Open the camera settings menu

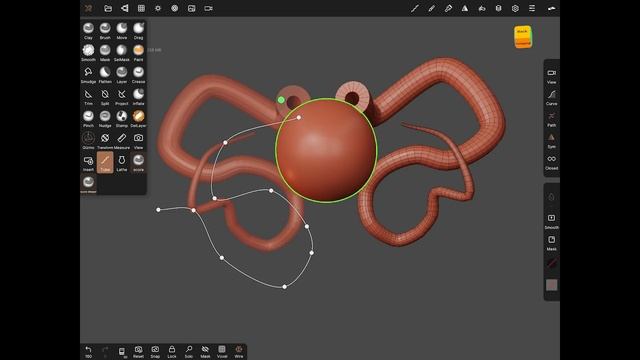208,8
